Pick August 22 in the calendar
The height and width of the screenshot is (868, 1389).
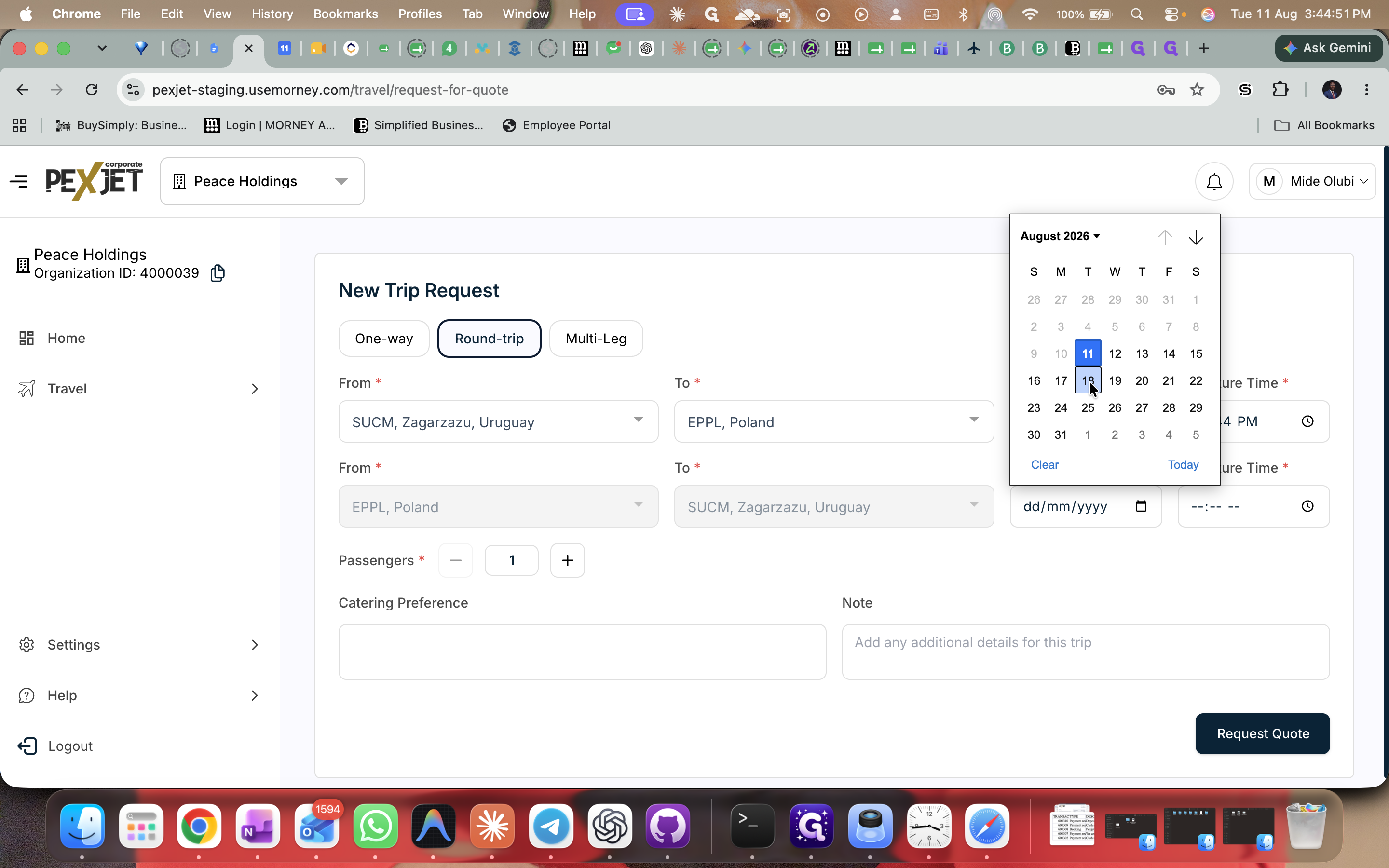tap(1196, 380)
